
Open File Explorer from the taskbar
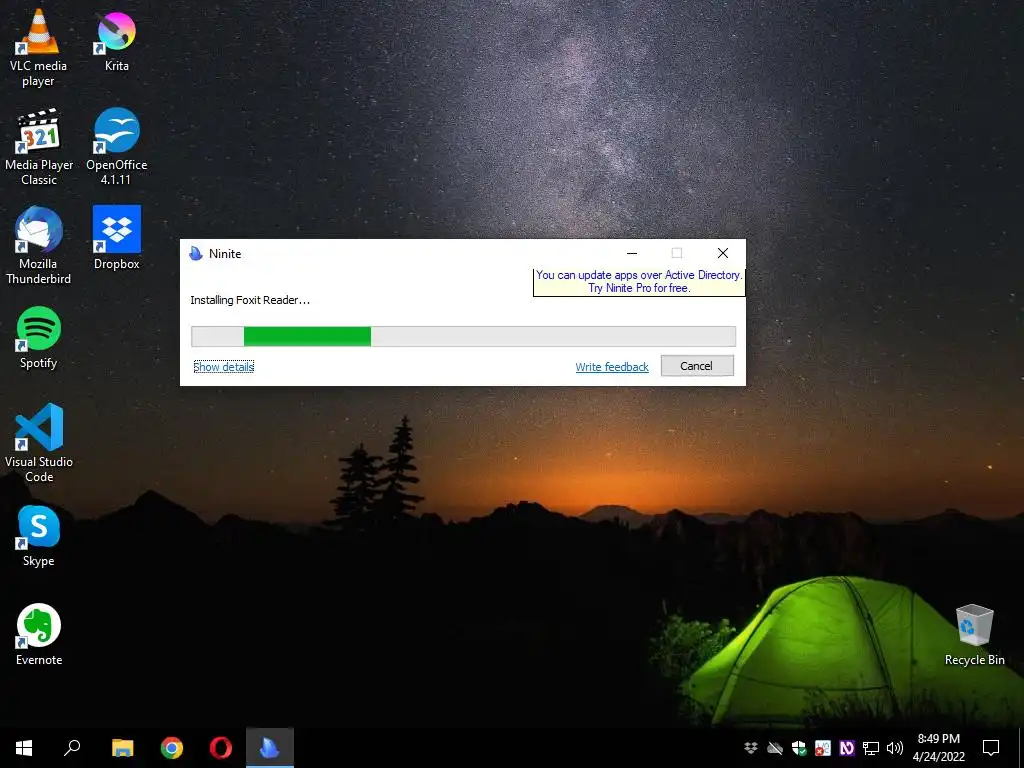point(122,748)
